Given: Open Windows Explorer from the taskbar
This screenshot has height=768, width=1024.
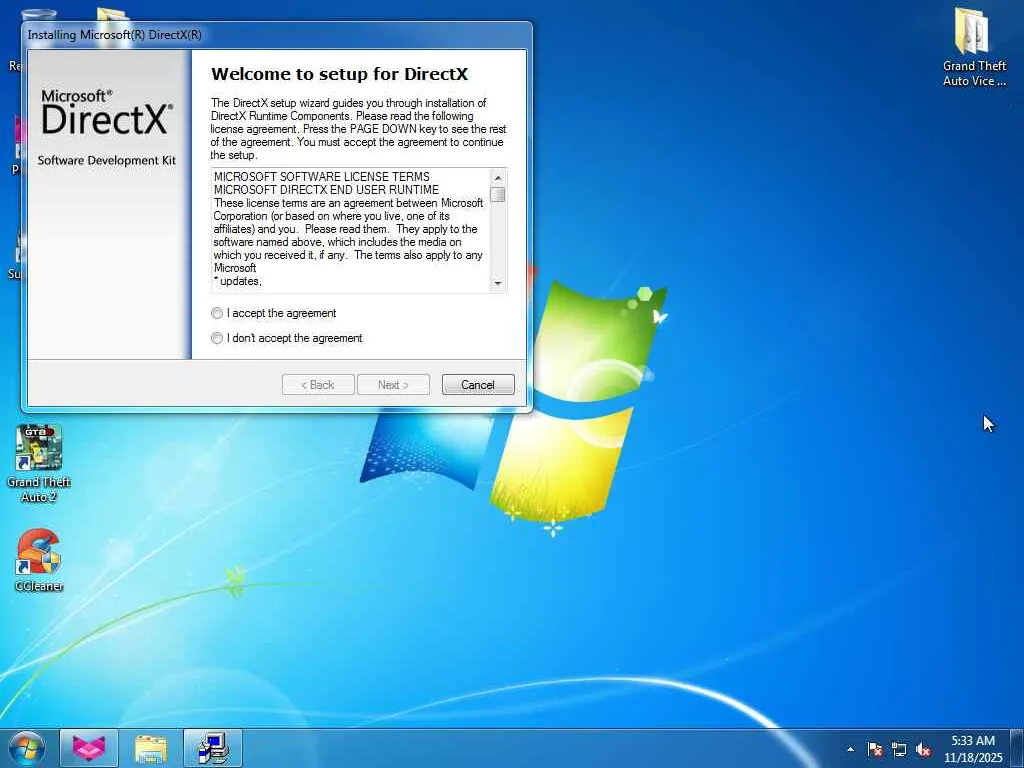Looking at the screenshot, I should coord(151,748).
